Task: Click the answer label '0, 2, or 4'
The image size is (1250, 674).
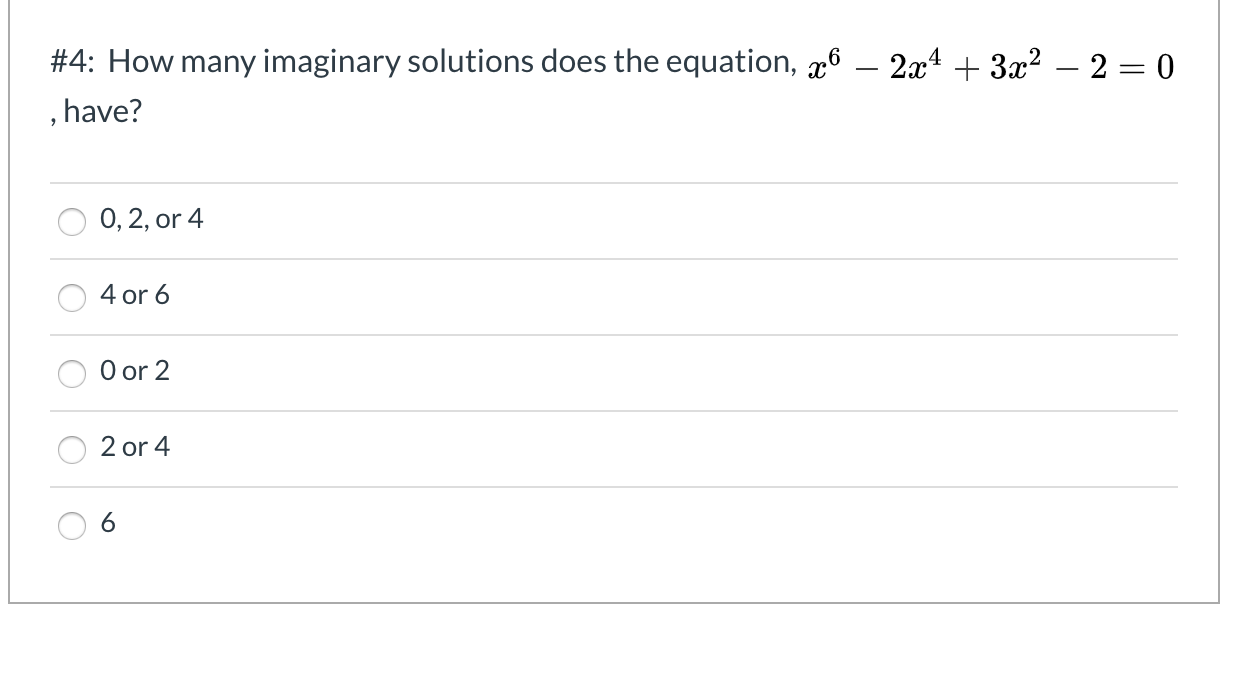Action: 152,219
